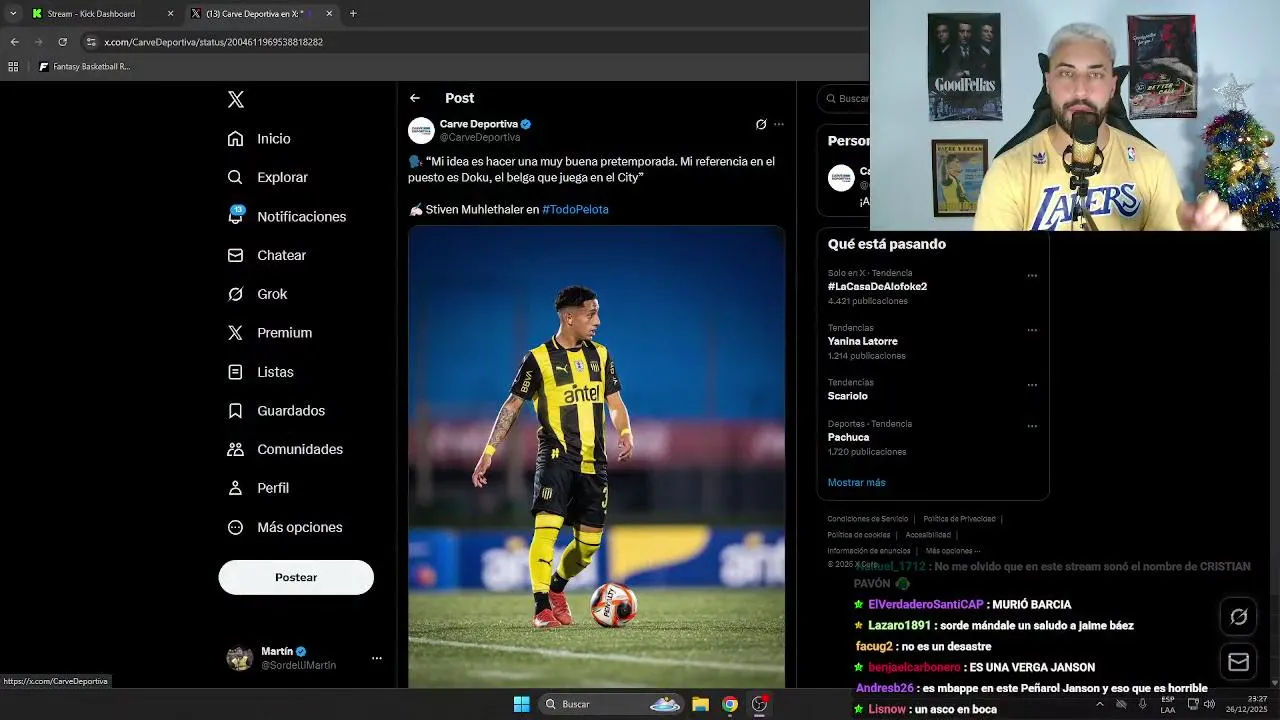Click the address bar URL

(213, 42)
